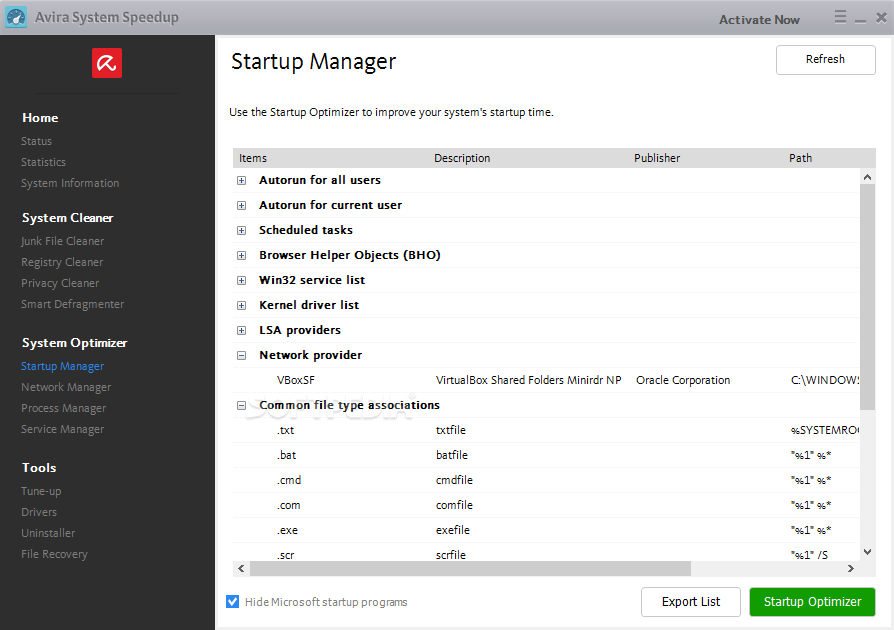Screen dimensions: 894x630
Task: Sort by the Publisher column header
Action: 657,158
